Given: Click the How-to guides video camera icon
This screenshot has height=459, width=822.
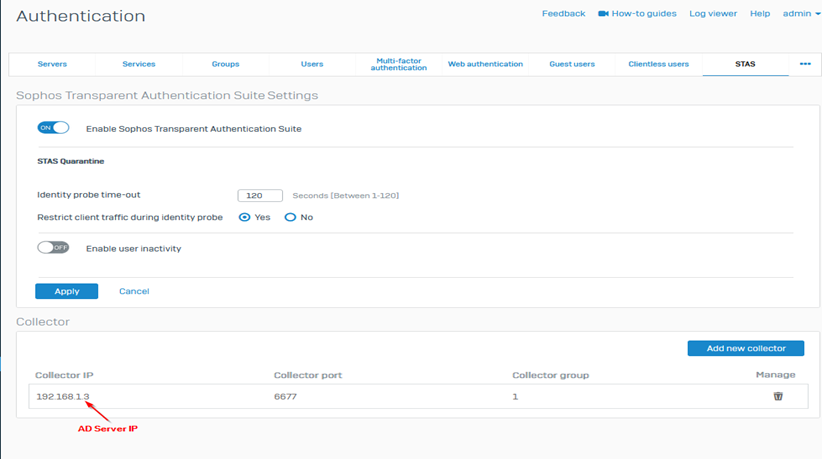Looking at the screenshot, I should [x=603, y=14].
